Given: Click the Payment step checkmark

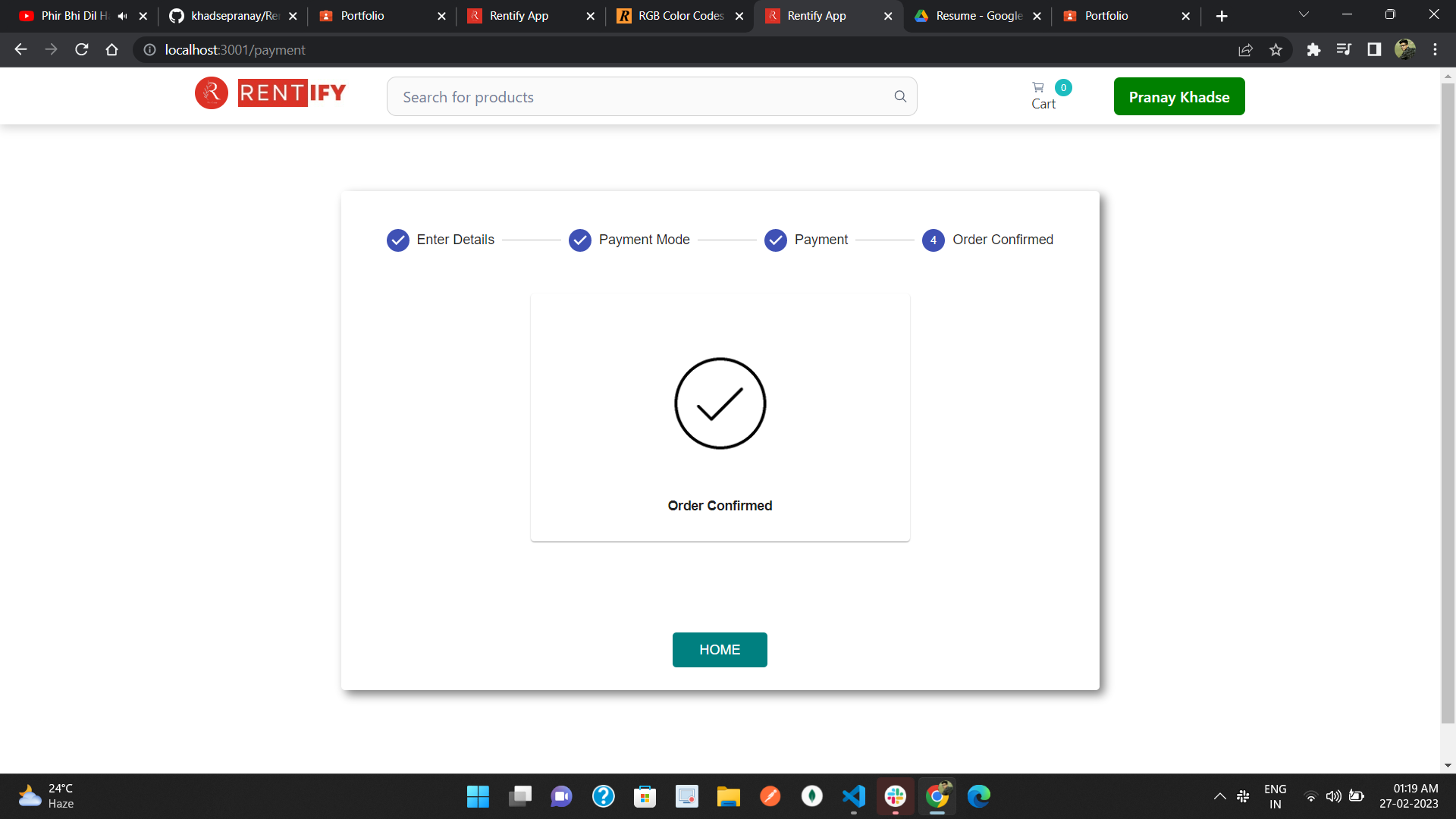Looking at the screenshot, I should coord(776,240).
